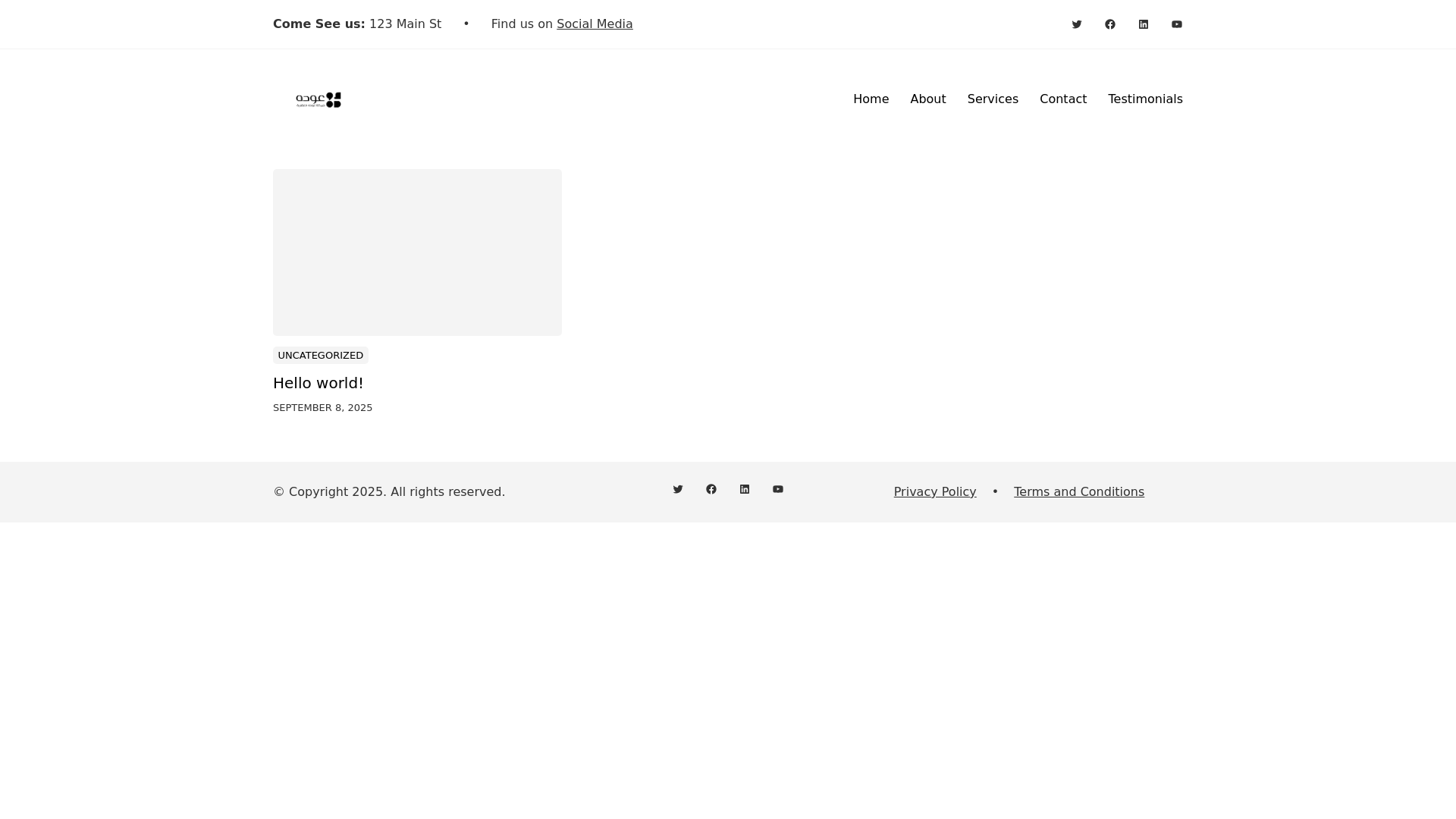Select Contact in the navigation menu
Screen dimensions: 1456x819
coord(1063,99)
